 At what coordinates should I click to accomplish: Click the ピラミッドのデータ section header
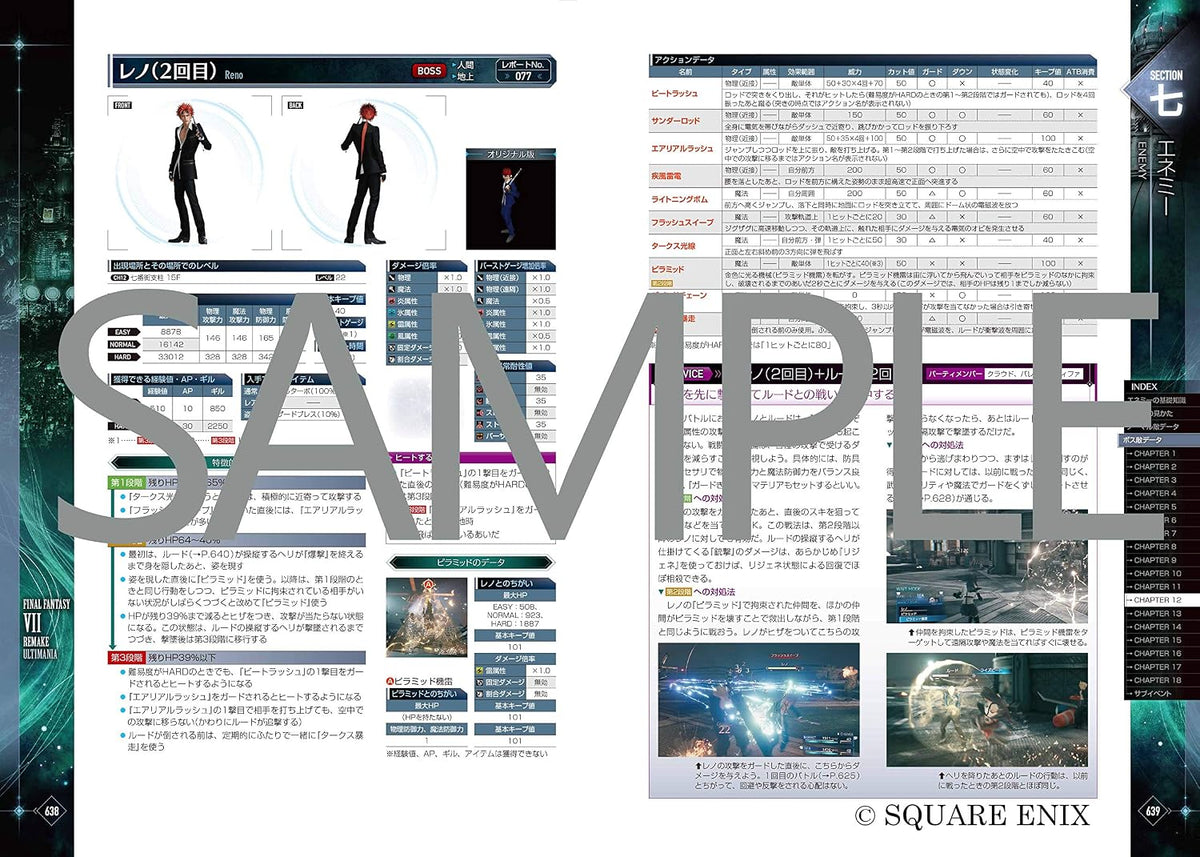coord(469,563)
